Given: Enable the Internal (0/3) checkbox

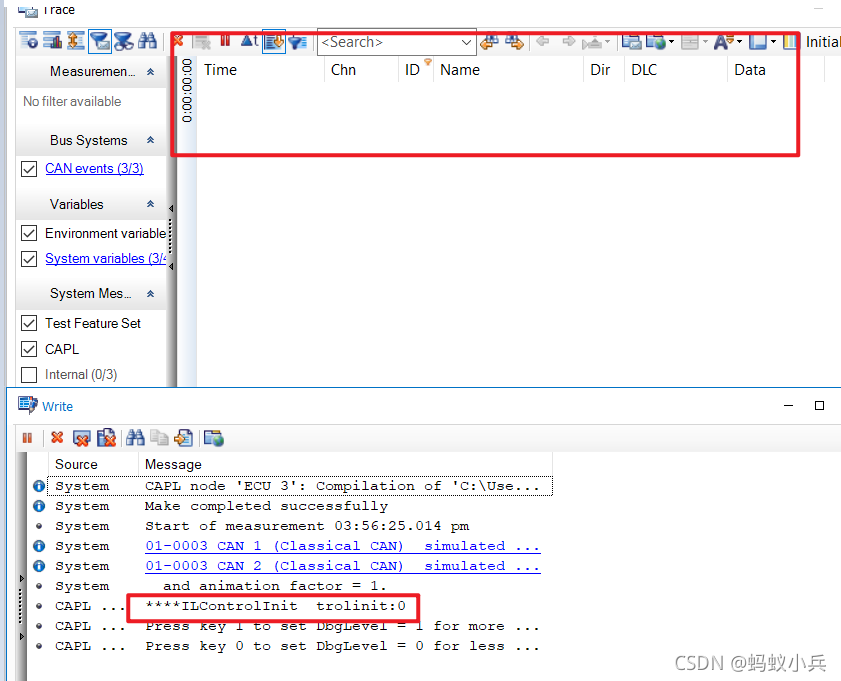Looking at the screenshot, I should (x=29, y=374).
